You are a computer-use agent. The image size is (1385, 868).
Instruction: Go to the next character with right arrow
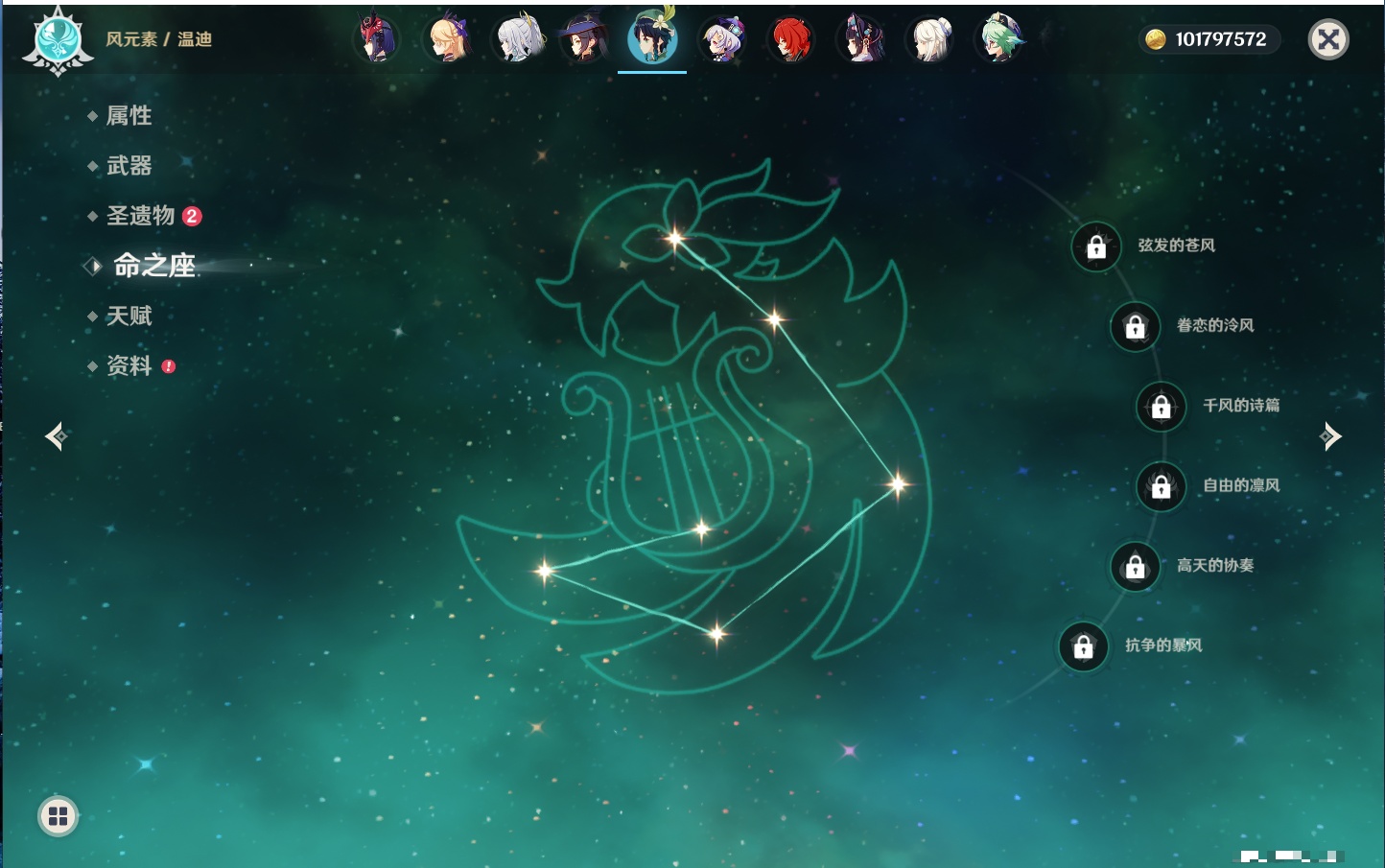click(x=1330, y=436)
